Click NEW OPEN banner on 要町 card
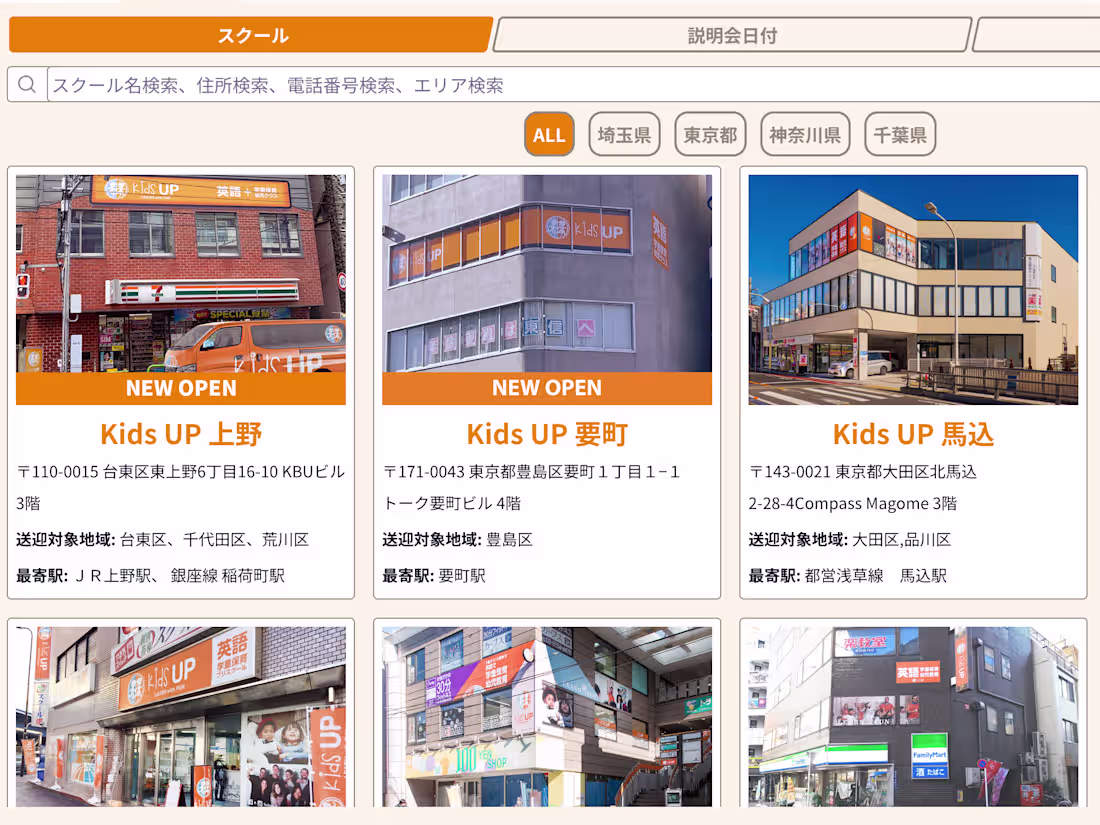The height and width of the screenshot is (825, 1100). [x=547, y=388]
